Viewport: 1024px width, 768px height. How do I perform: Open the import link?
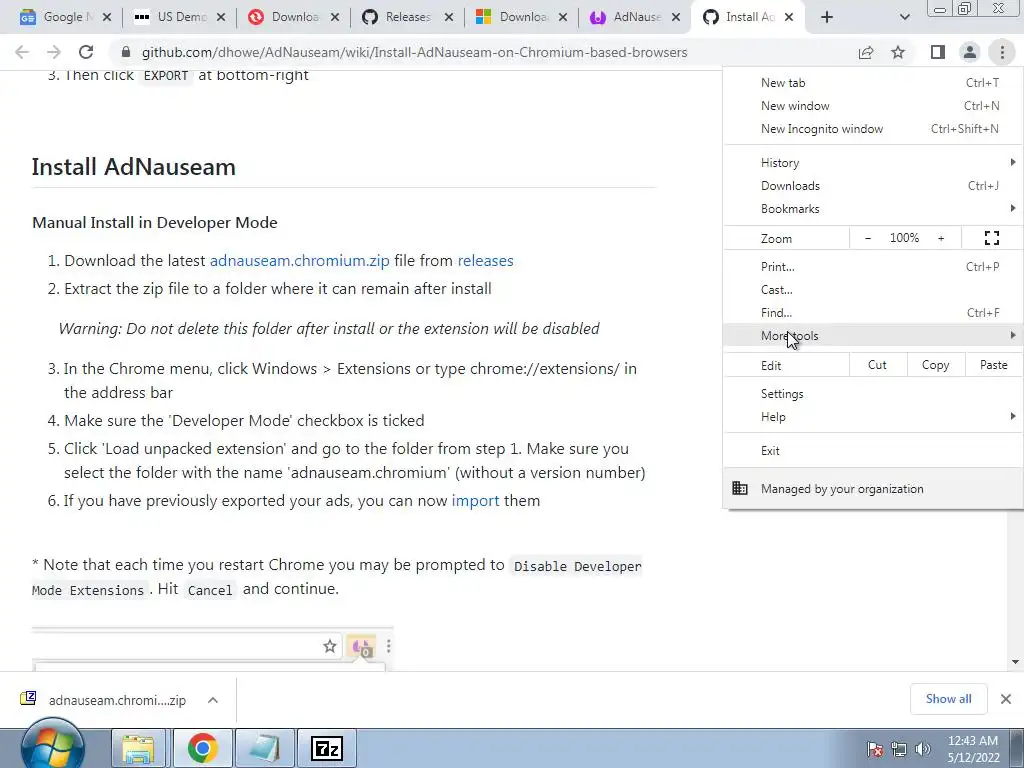coord(475,501)
